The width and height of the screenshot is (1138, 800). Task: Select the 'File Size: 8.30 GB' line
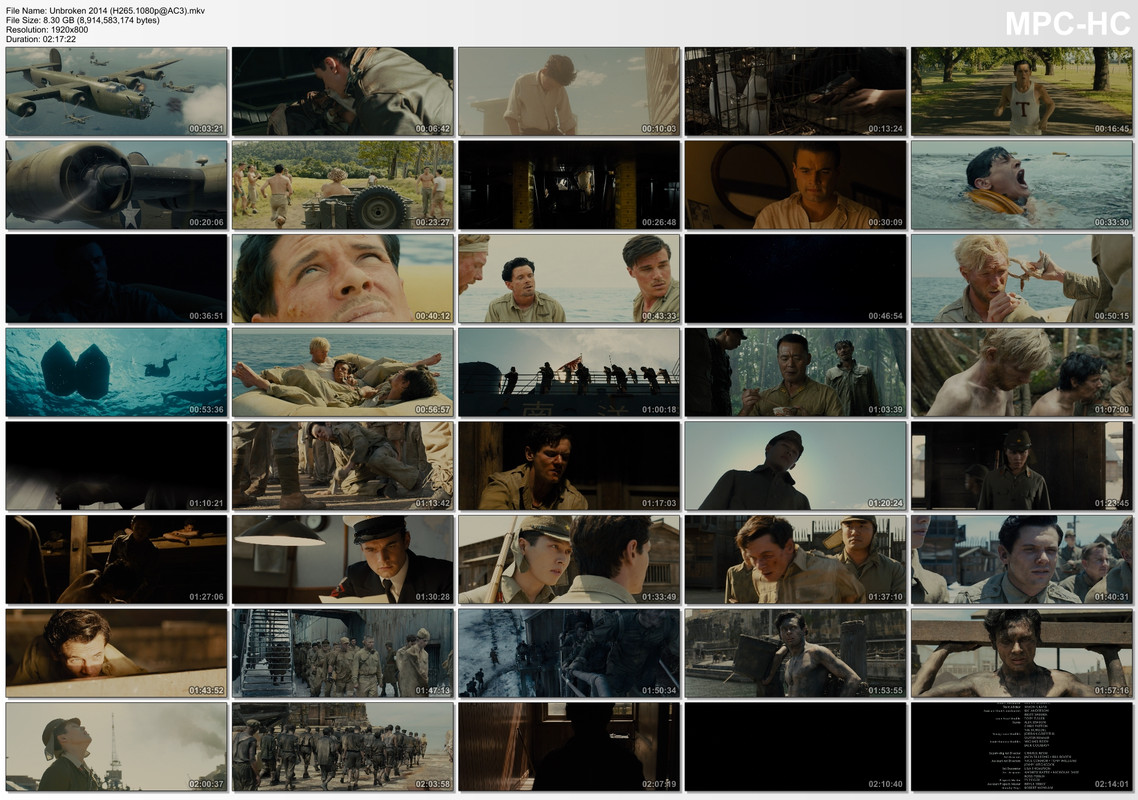tap(83, 20)
